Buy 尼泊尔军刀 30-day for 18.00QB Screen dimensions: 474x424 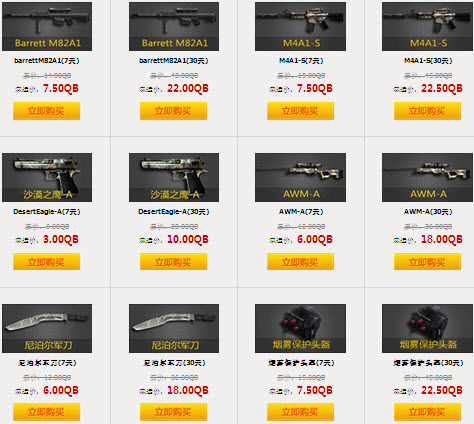pyautogui.click(x=173, y=412)
